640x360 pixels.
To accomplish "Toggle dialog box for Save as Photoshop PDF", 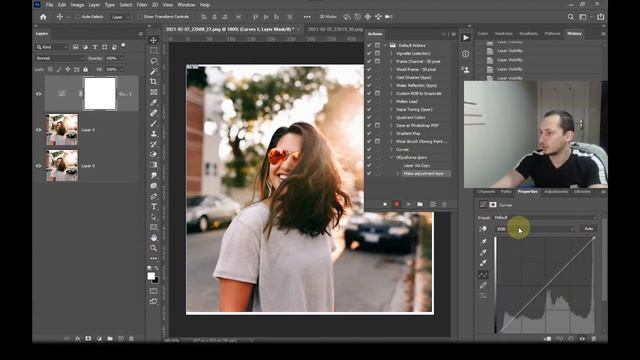I will click(x=378, y=125).
